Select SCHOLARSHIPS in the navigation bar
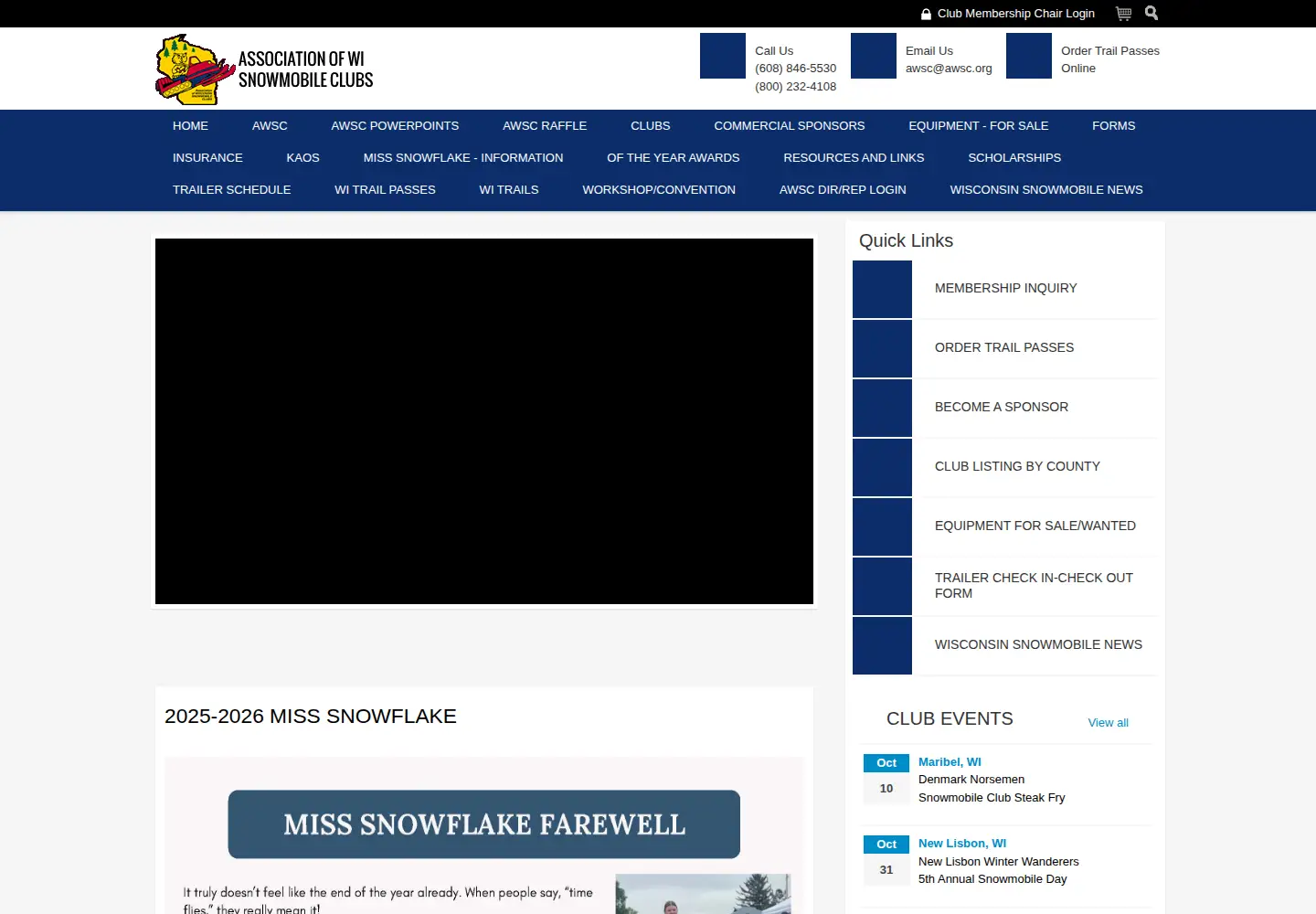Viewport: 1316px width, 914px height. (x=1014, y=158)
